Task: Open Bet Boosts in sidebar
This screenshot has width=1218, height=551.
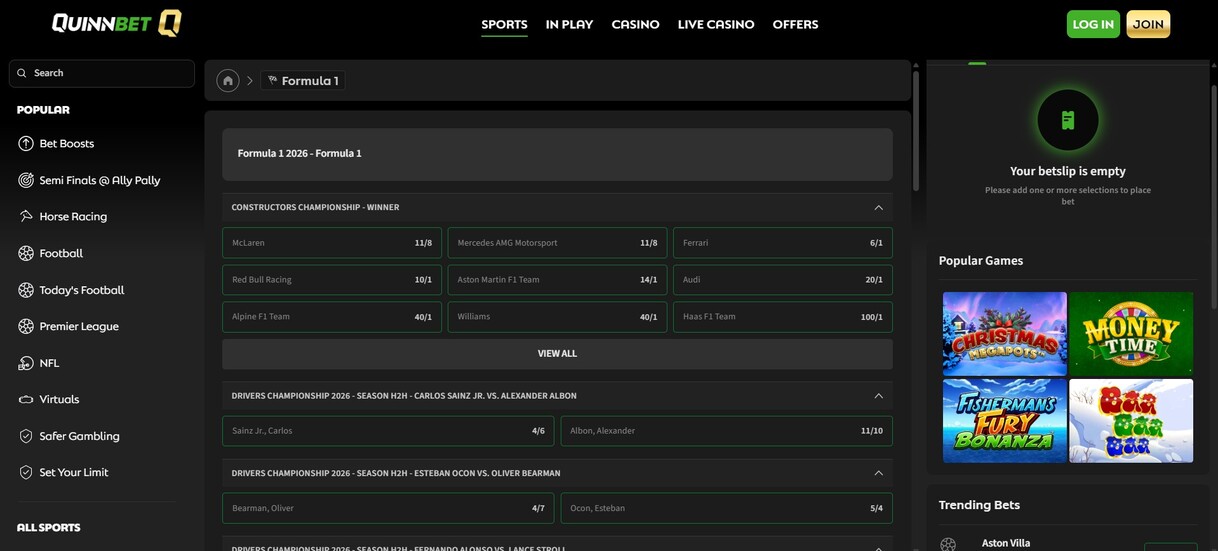Action: pos(67,143)
